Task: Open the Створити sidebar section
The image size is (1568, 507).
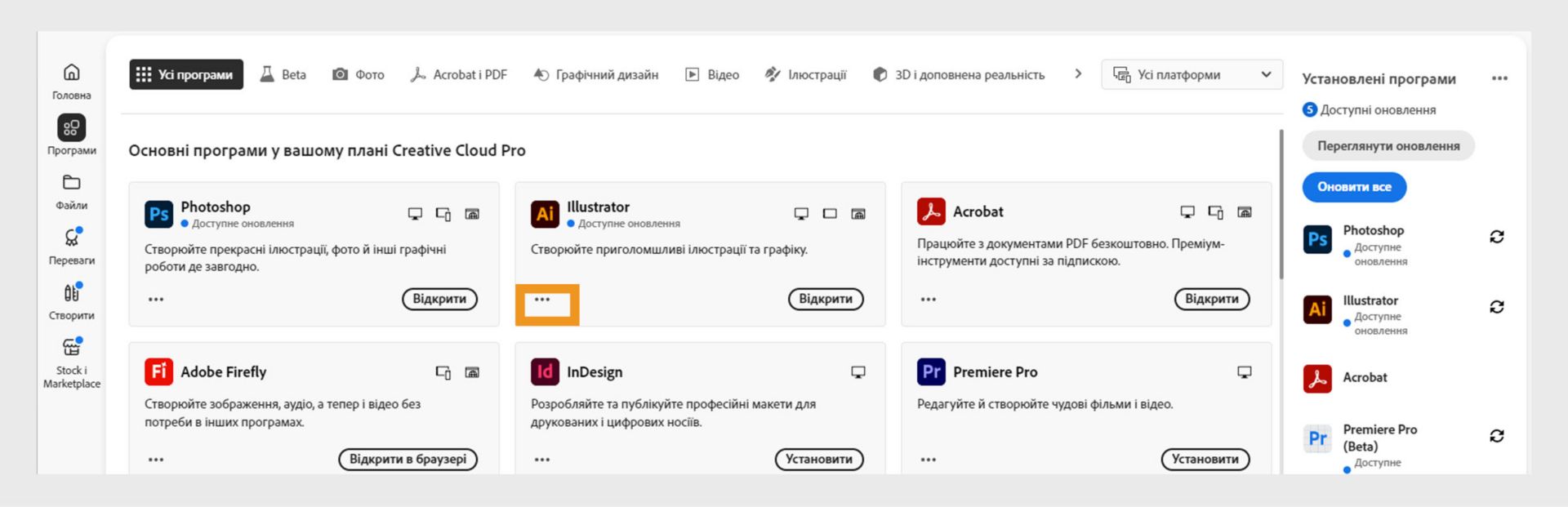Action: point(72,293)
